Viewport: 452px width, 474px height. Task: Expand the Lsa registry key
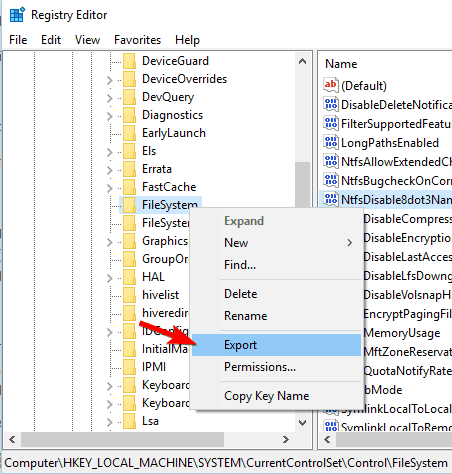click(110, 422)
